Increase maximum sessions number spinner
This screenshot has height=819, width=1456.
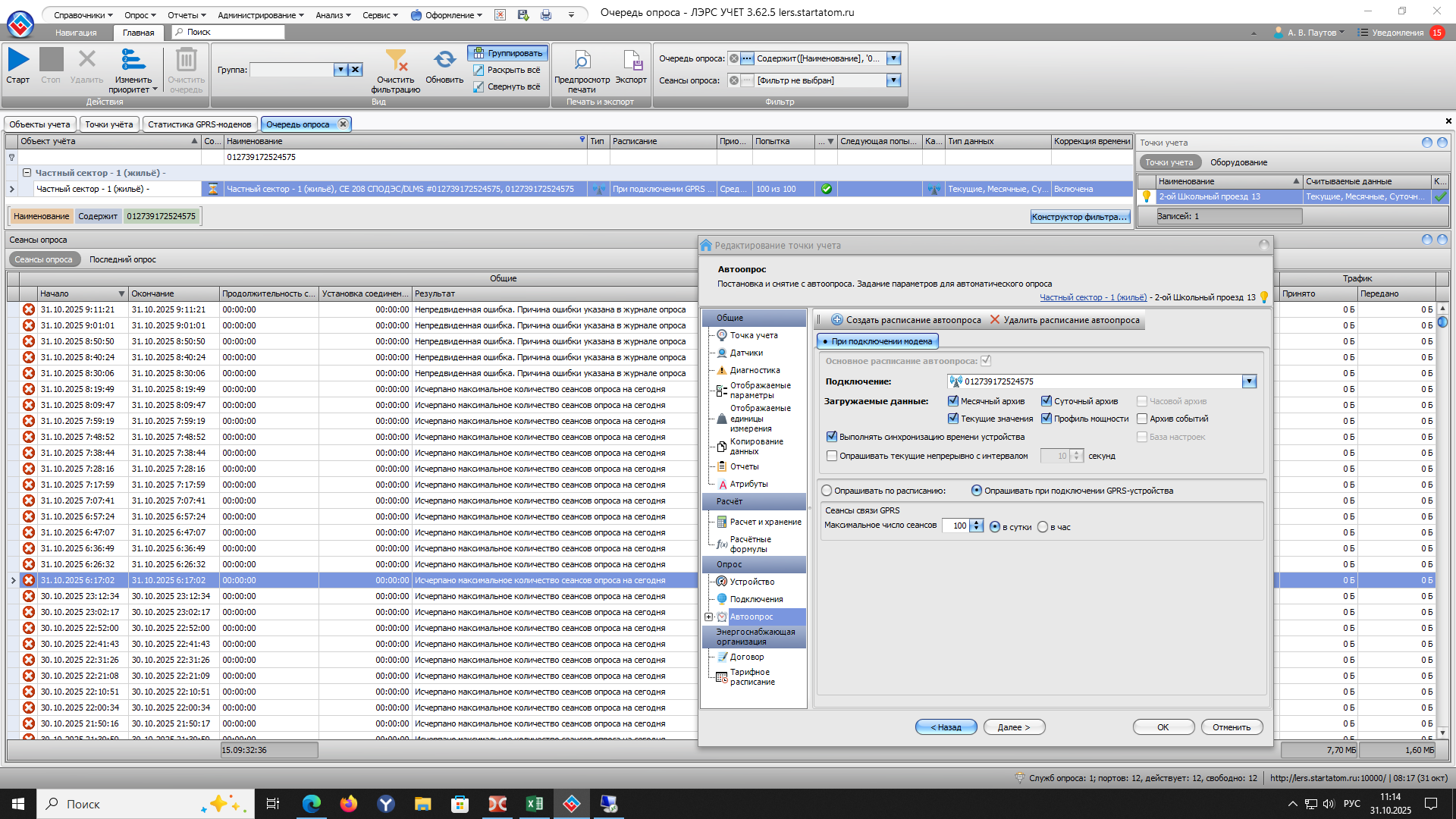977,522
